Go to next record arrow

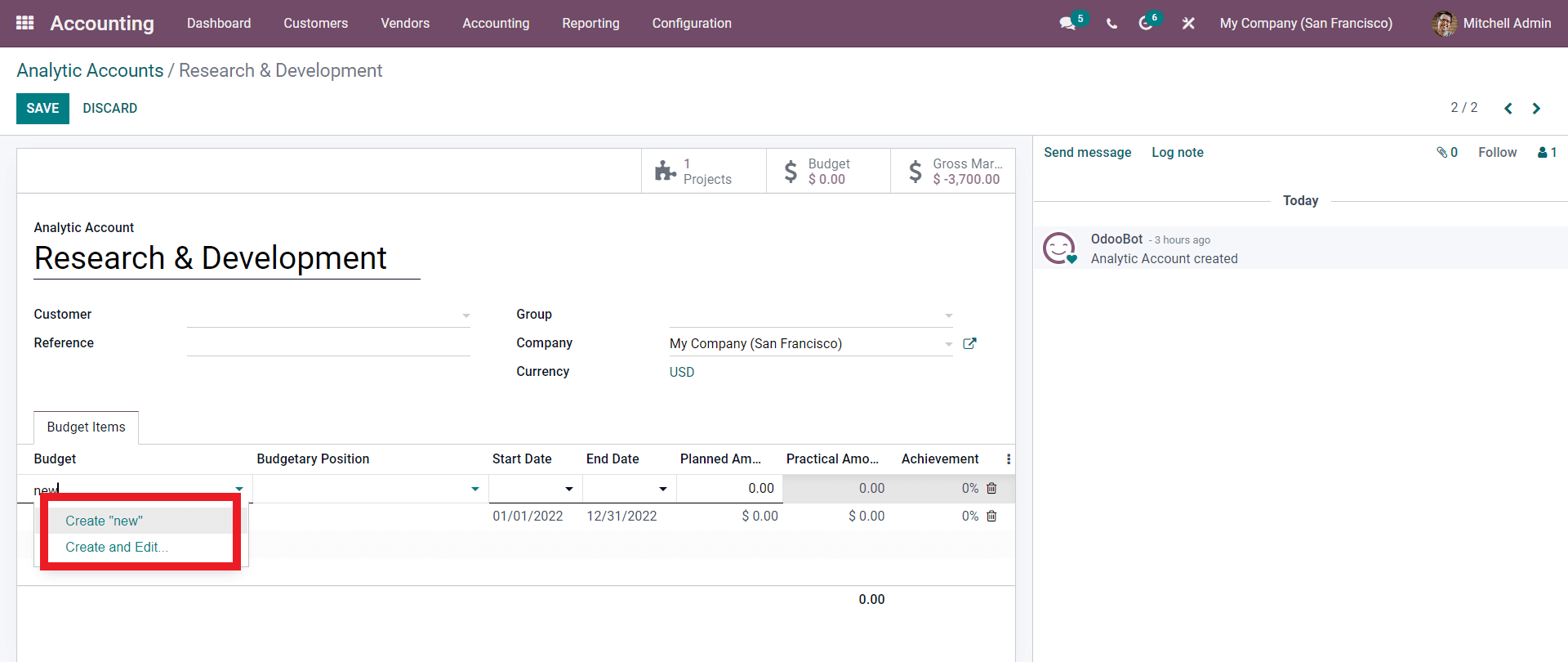pyautogui.click(x=1536, y=108)
